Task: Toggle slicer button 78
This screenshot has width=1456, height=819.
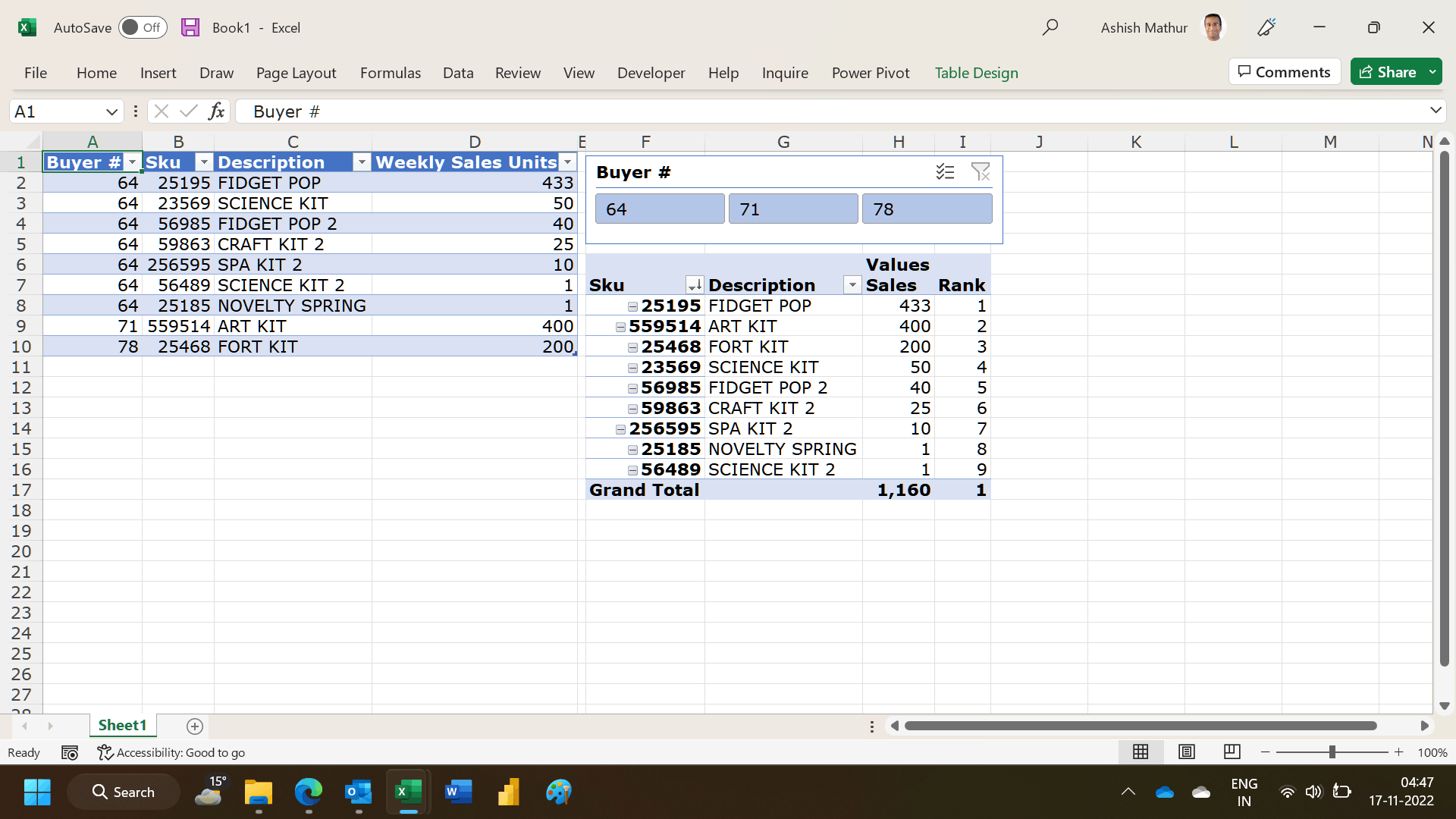Action: tap(927, 209)
